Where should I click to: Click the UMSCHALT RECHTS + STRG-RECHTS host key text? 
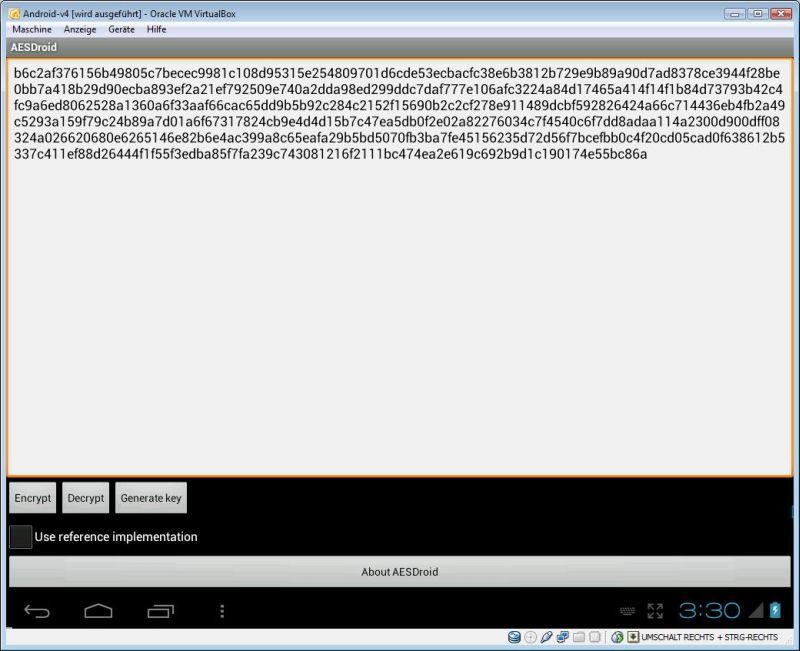click(709, 637)
